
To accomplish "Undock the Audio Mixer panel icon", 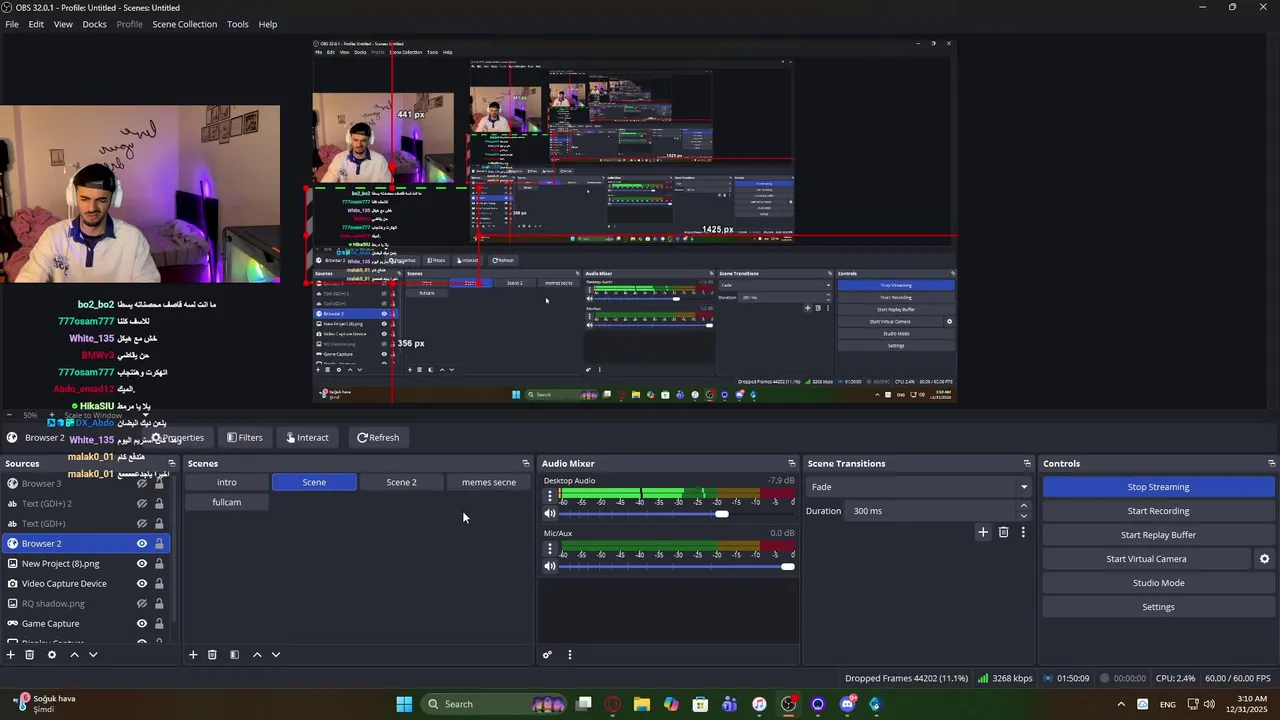I will [792, 464].
